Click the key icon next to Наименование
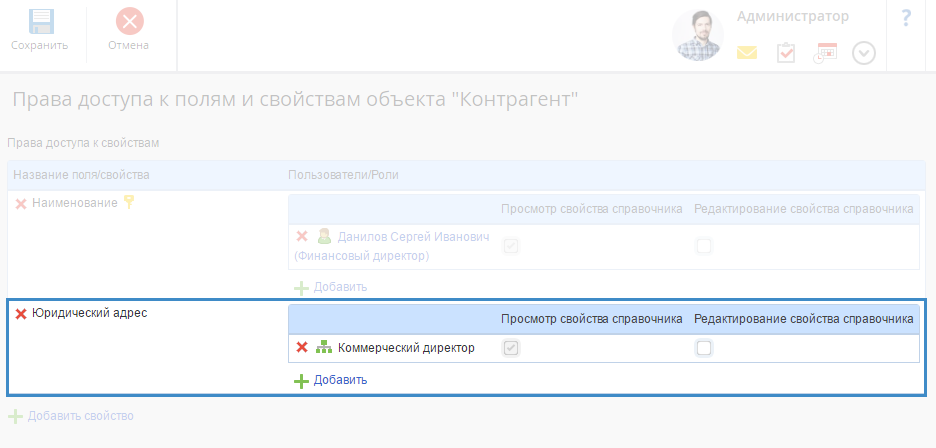 coord(127,203)
